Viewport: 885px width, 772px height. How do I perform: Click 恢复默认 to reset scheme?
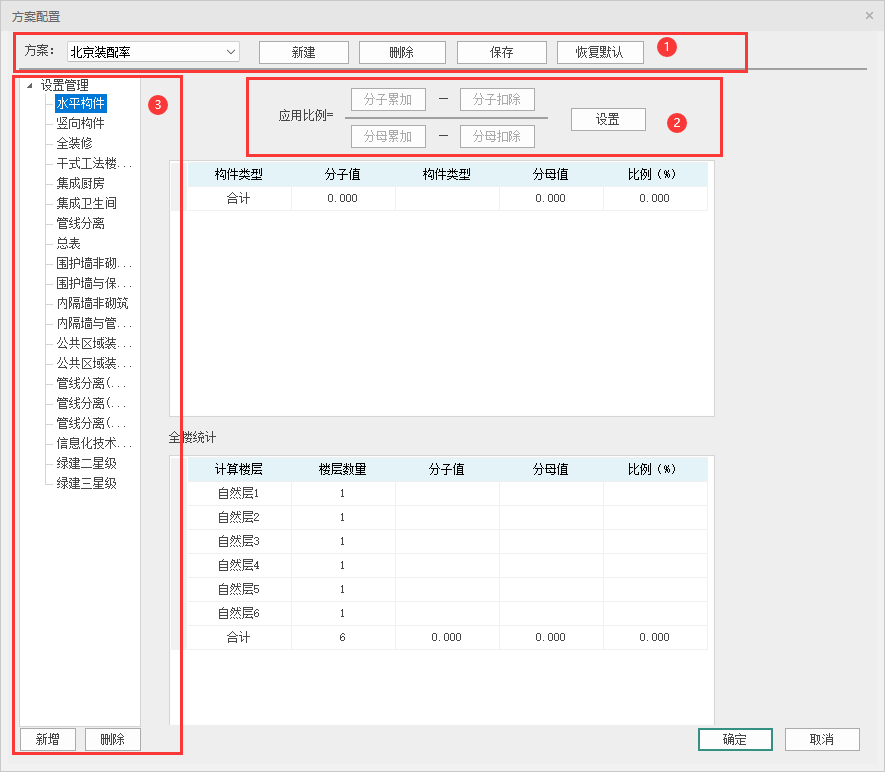[x=600, y=52]
